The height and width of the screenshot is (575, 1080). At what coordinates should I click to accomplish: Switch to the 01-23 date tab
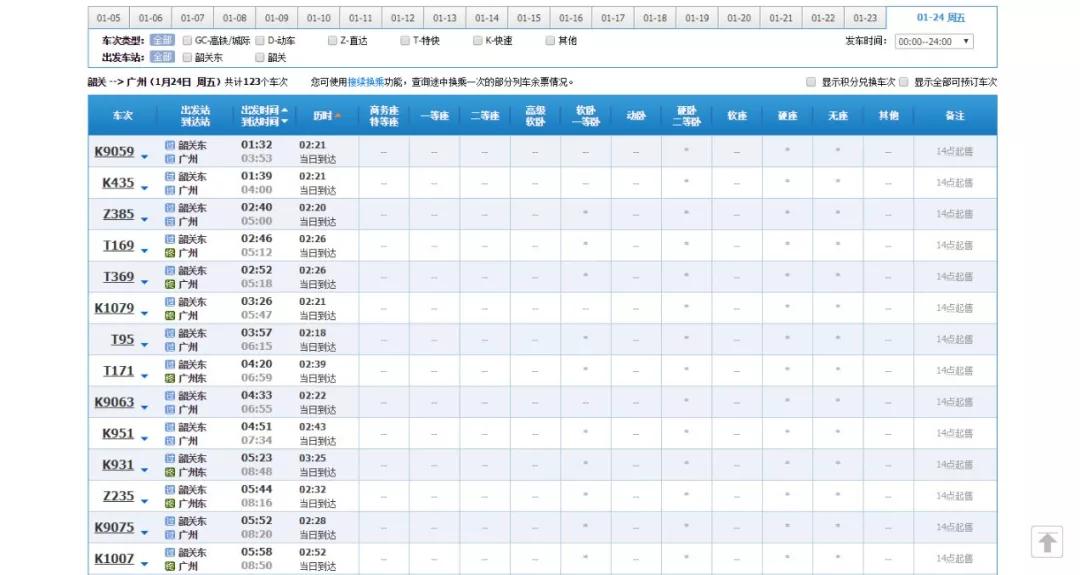(x=864, y=18)
